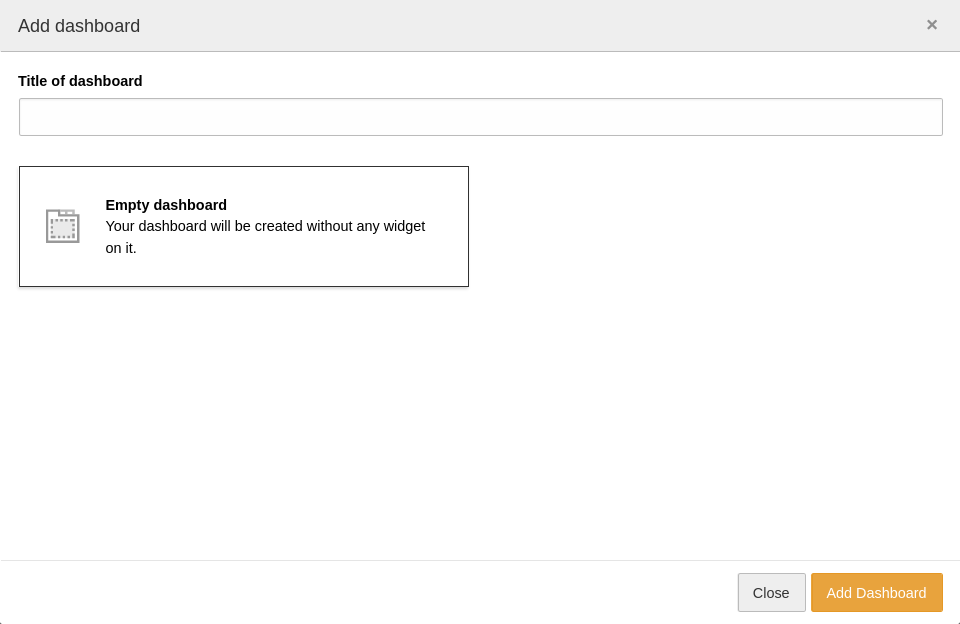Screen dimensions: 960x624
Task: Click the dotted-square dashboard icon
Action: click(62, 226)
